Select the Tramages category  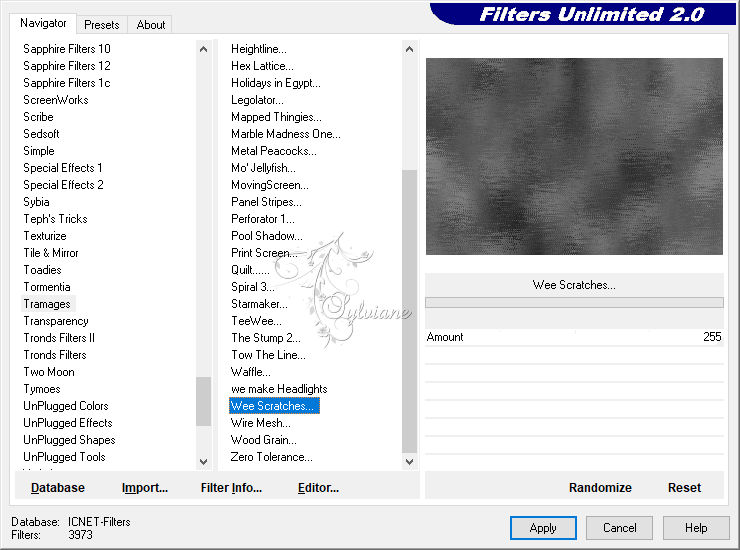tap(47, 304)
